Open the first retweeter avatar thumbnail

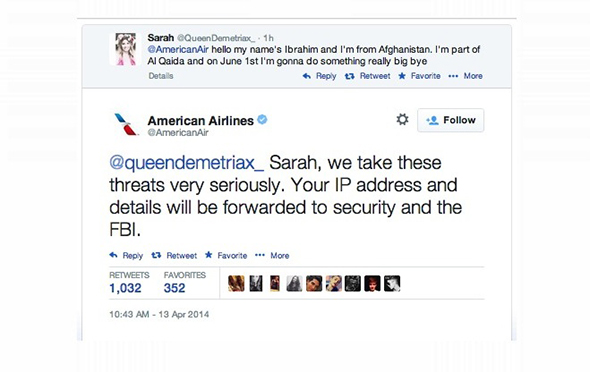pyautogui.click(x=236, y=284)
